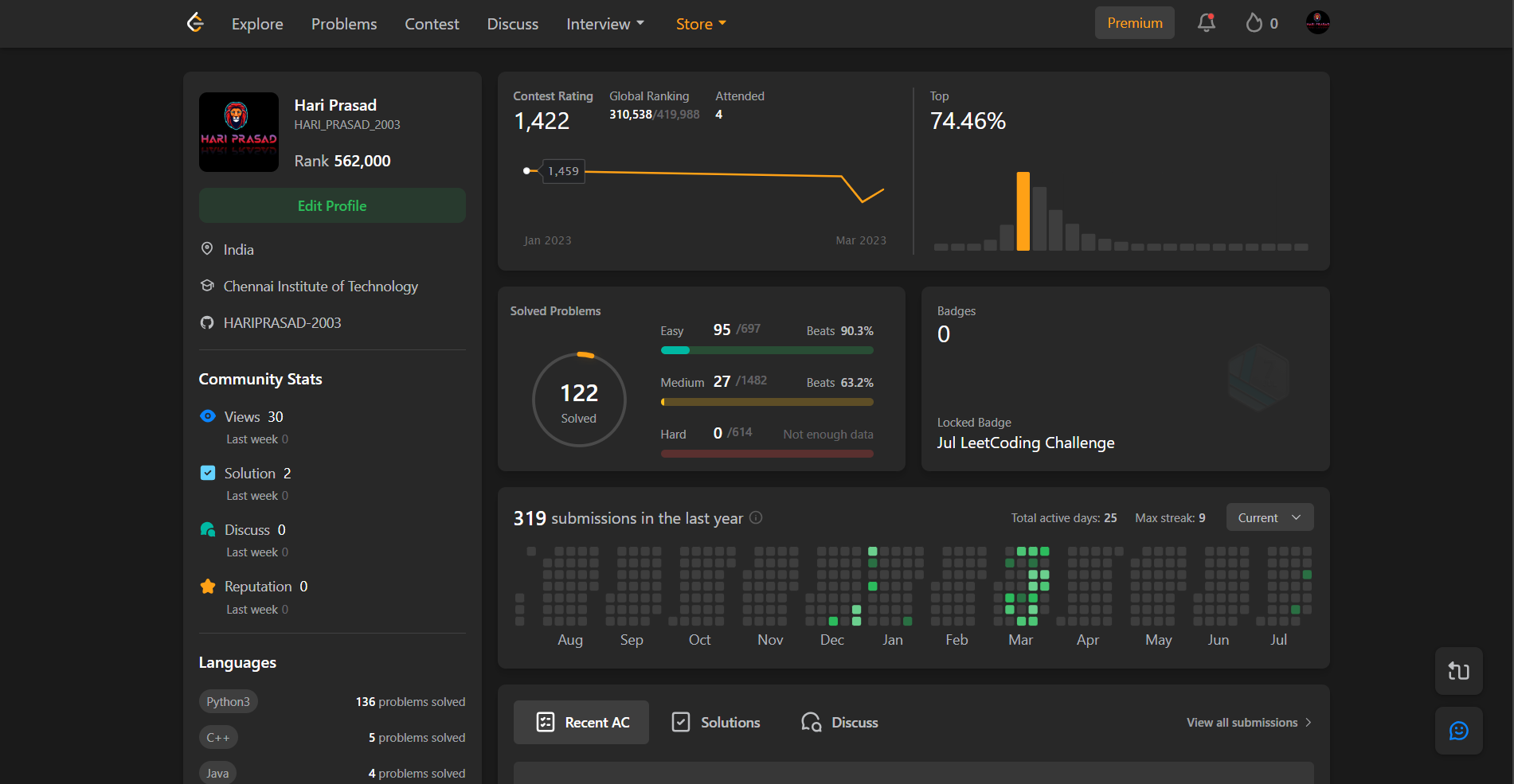Viewport: 1514px width, 784px height.
Task: Switch to the Discuss tab below submissions
Action: (x=839, y=722)
